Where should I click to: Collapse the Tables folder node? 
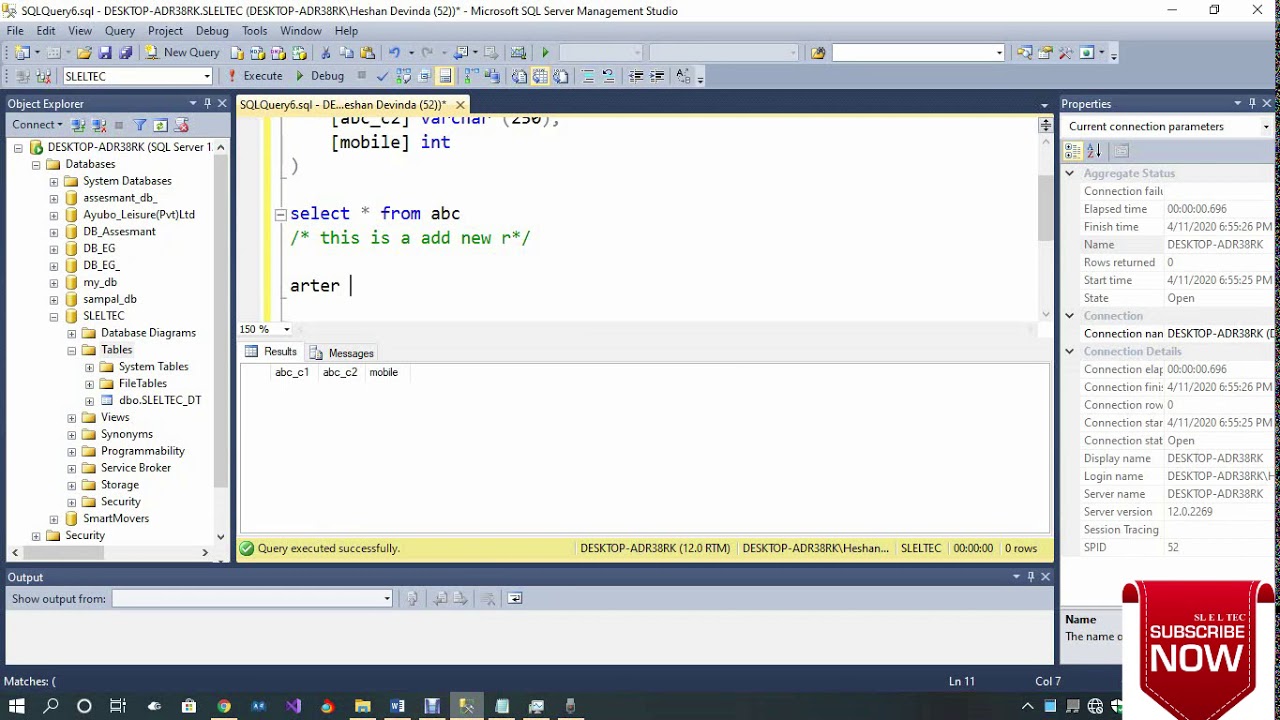click(x=72, y=350)
